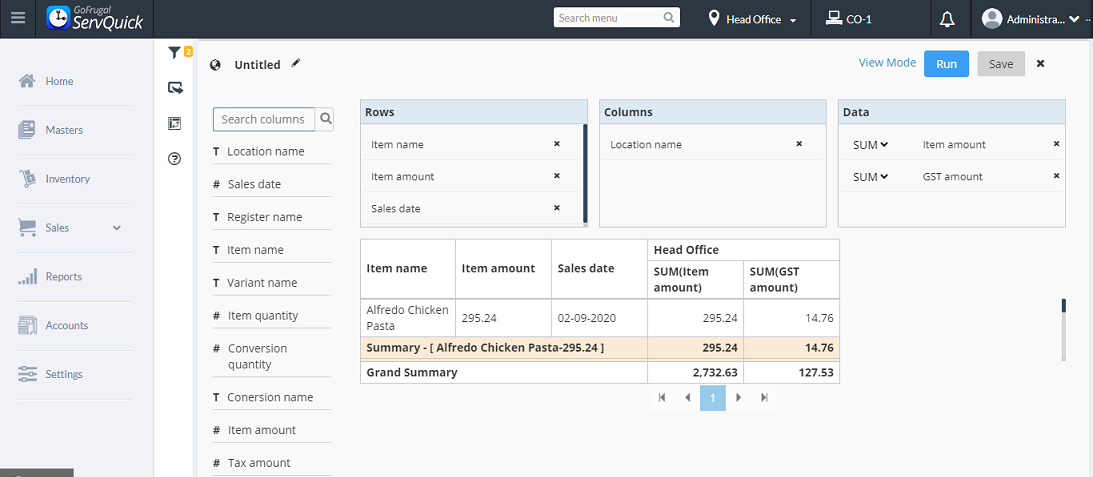
Task: Focus the Search columns input field
Action: click(x=264, y=119)
